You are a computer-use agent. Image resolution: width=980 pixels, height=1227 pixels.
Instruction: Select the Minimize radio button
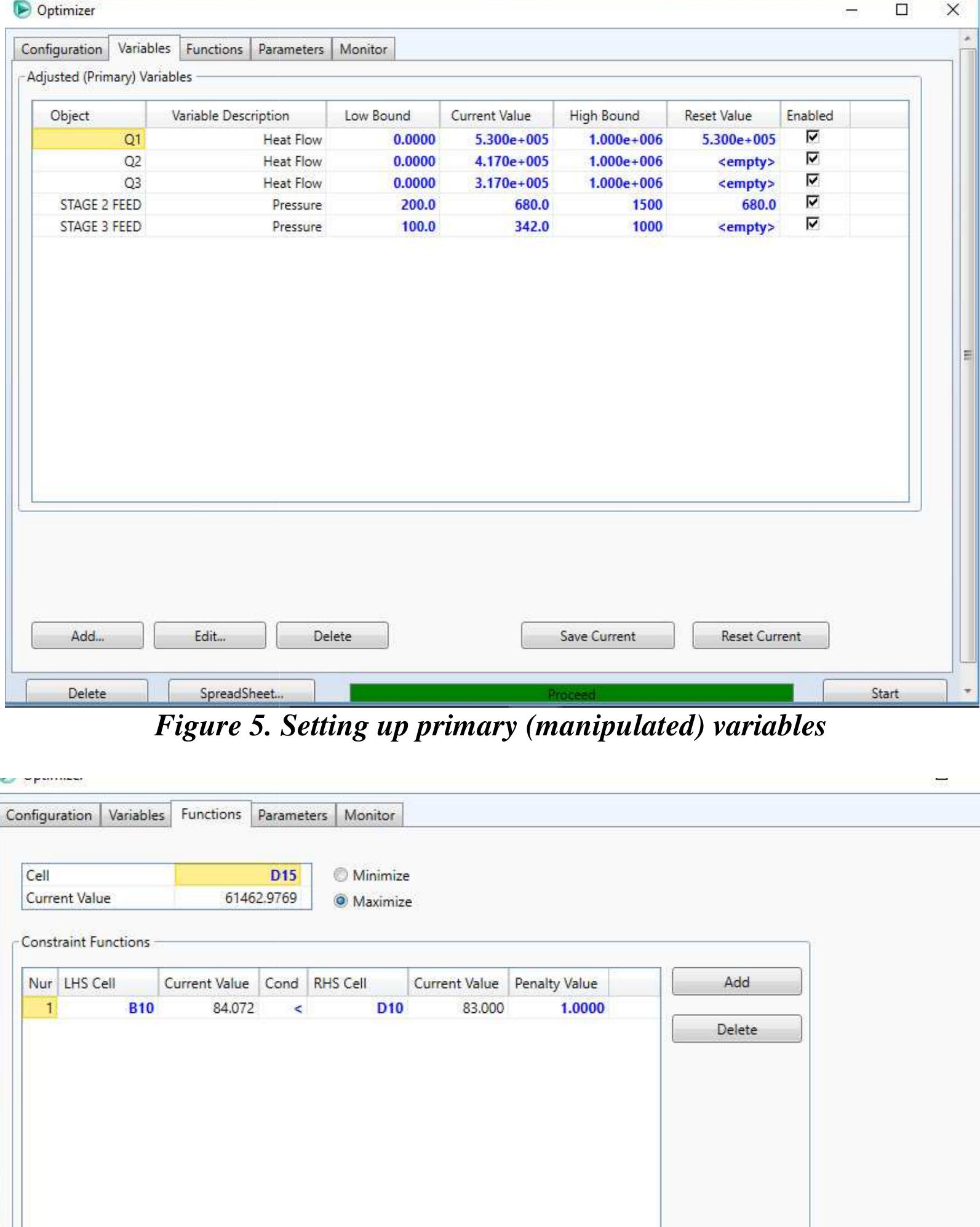coord(341,875)
